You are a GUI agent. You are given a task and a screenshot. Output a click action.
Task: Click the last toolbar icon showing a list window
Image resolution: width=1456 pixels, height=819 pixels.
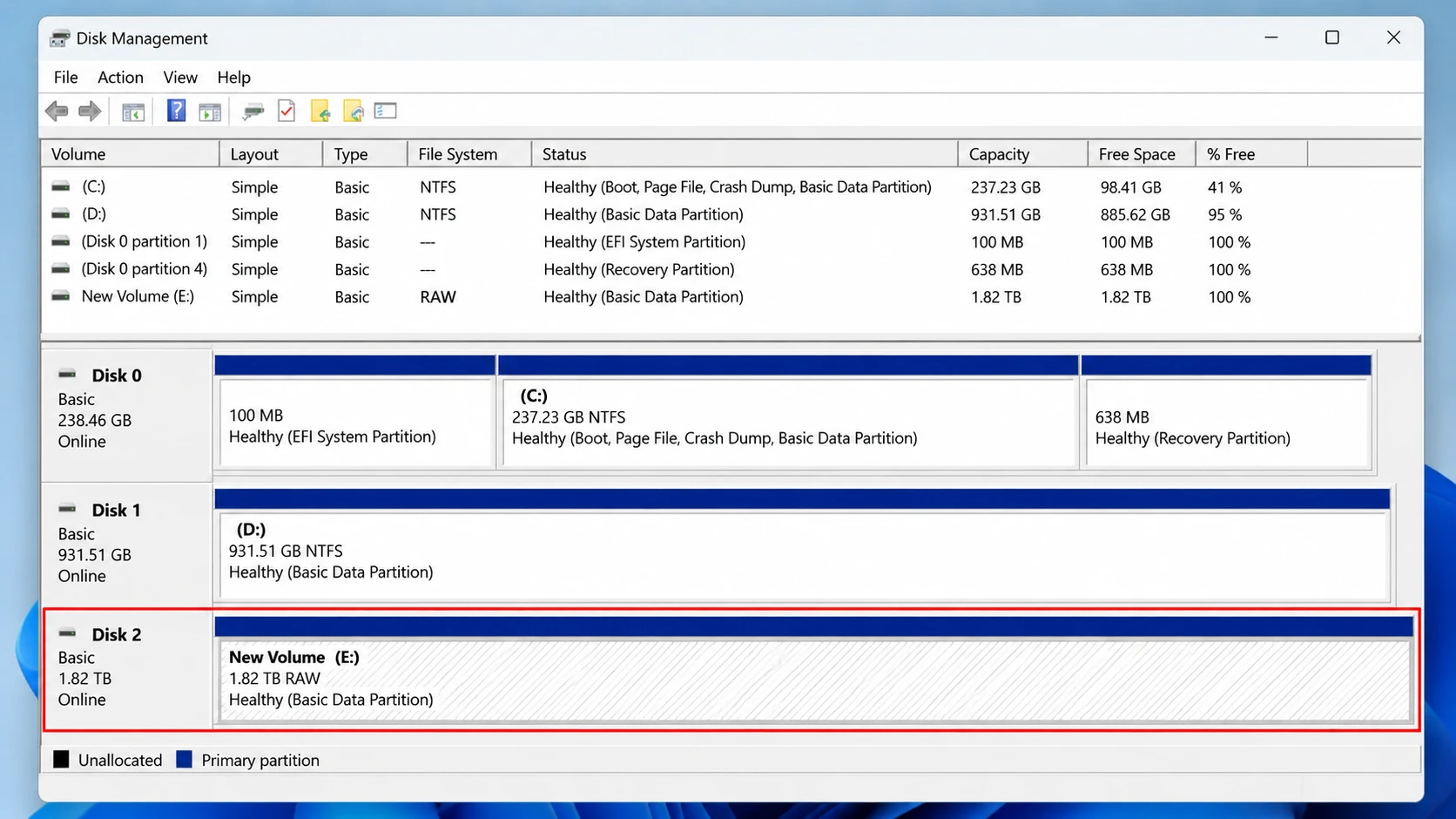pos(386,111)
